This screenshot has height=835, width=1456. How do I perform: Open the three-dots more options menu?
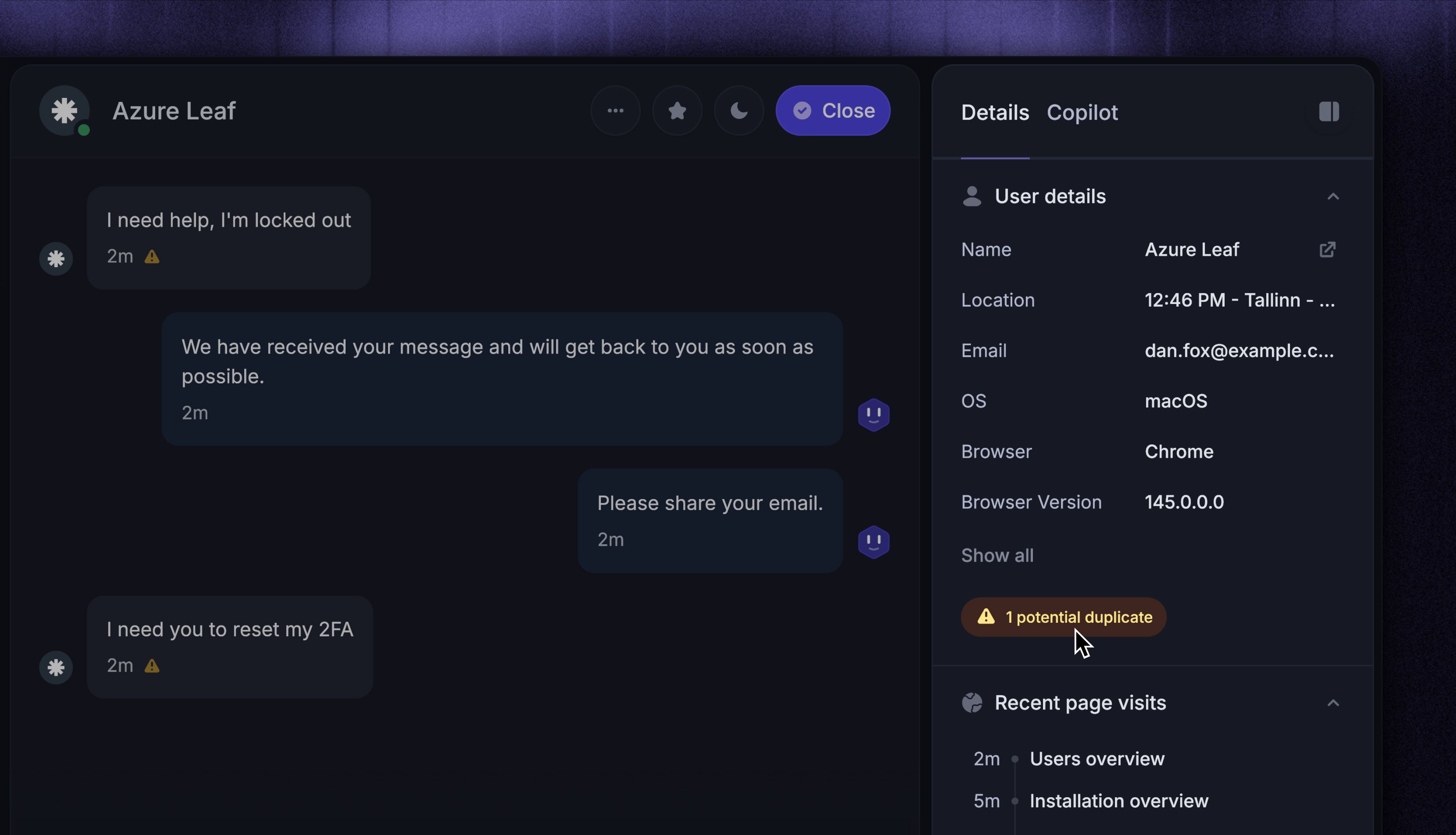coord(615,111)
